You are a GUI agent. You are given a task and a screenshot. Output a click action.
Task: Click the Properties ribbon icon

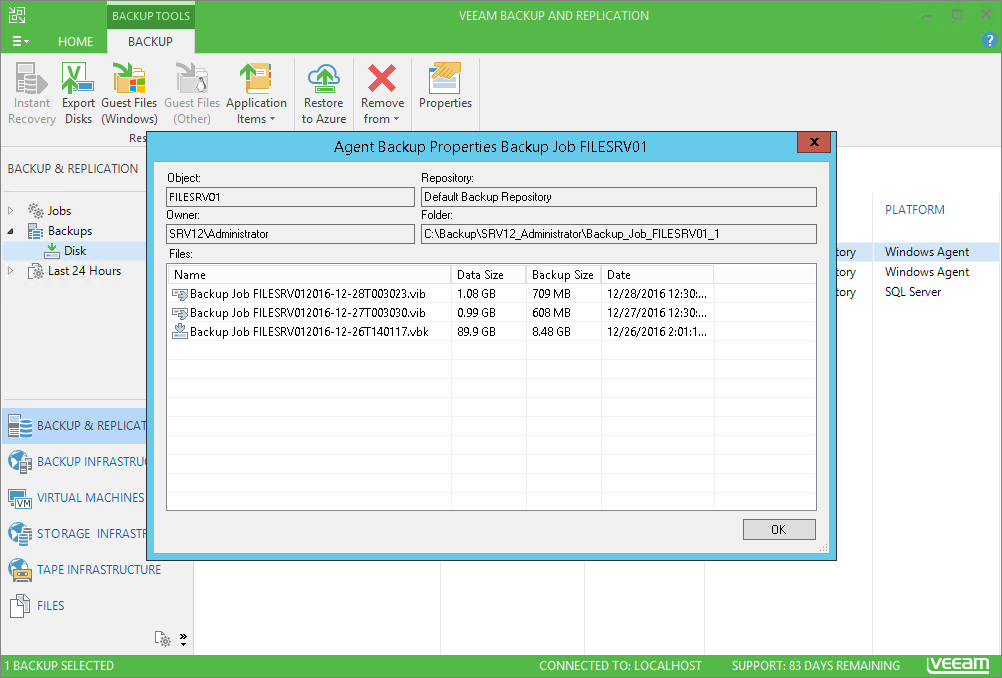click(445, 86)
